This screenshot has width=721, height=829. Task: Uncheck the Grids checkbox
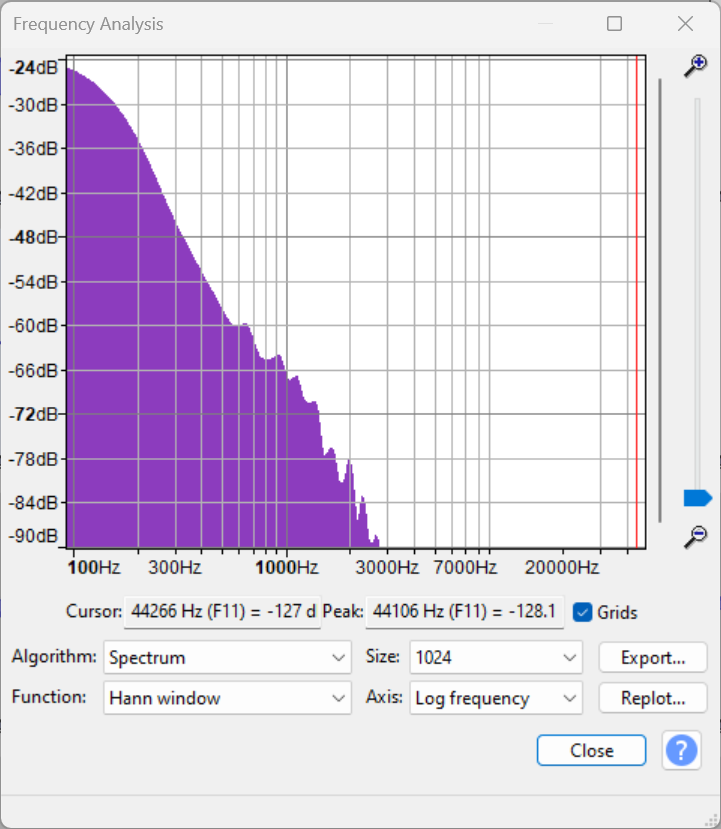pyautogui.click(x=583, y=612)
